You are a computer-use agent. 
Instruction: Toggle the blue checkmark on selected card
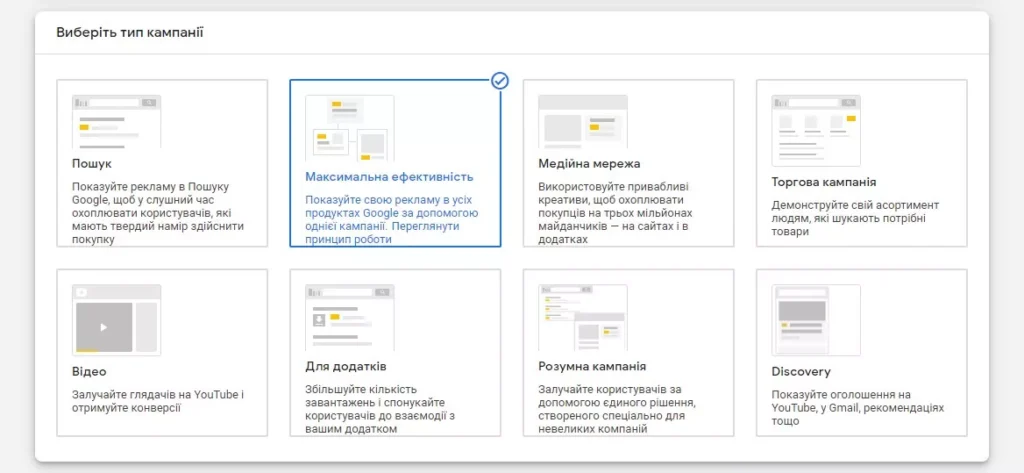[500, 80]
